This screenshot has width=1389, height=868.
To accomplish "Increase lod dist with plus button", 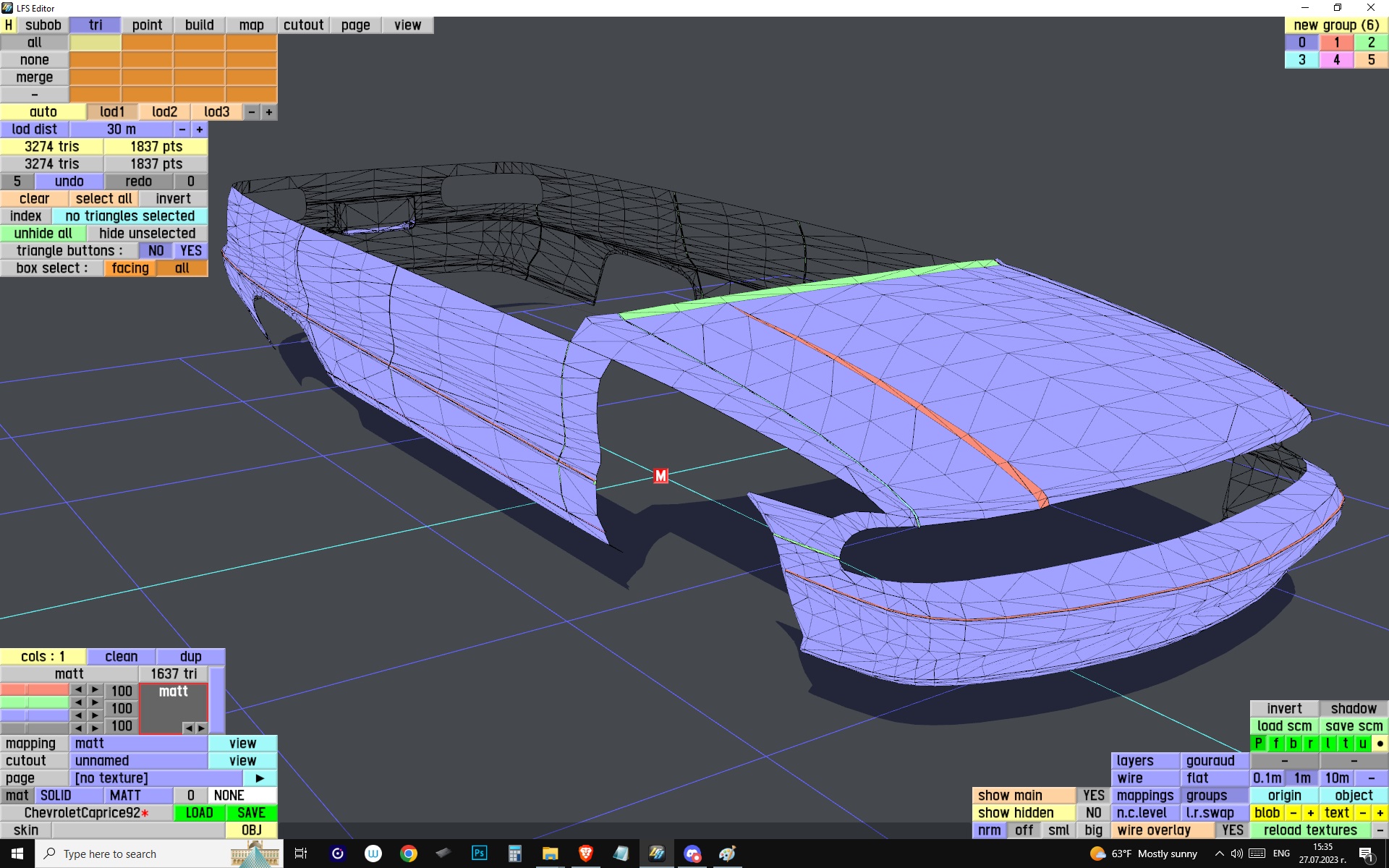I will coord(200,129).
